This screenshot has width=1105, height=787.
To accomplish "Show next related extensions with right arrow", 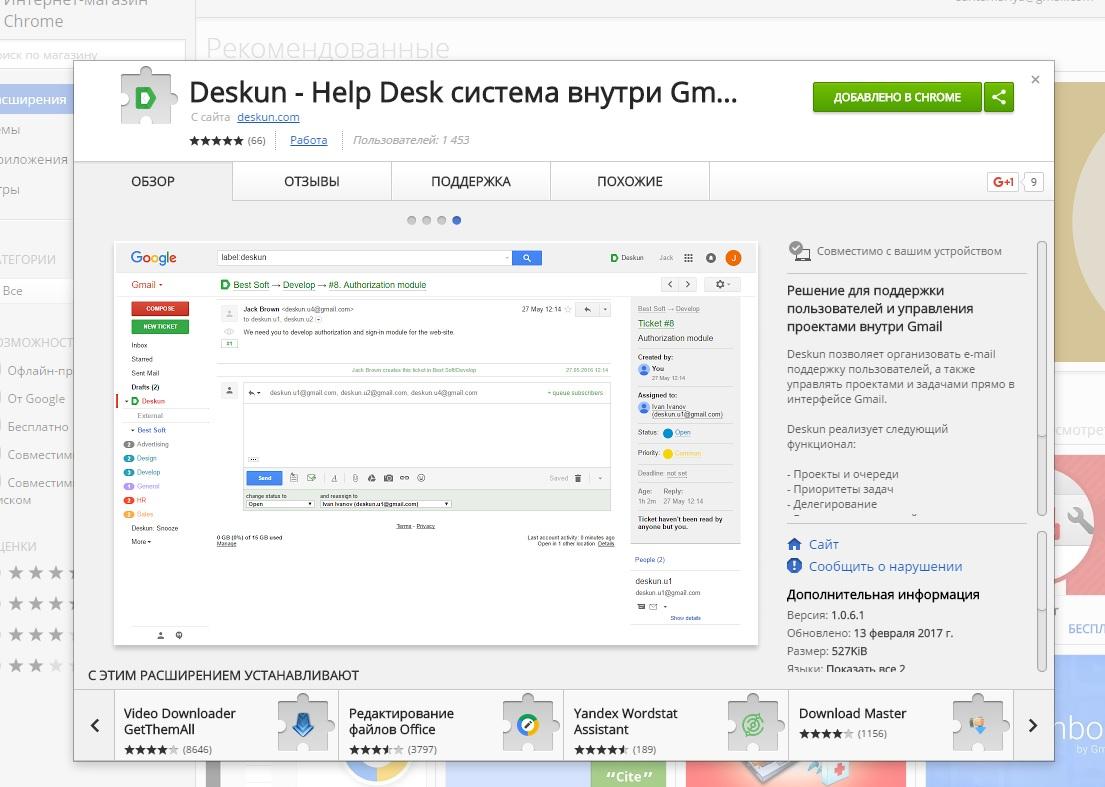I will click(x=1033, y=725).
